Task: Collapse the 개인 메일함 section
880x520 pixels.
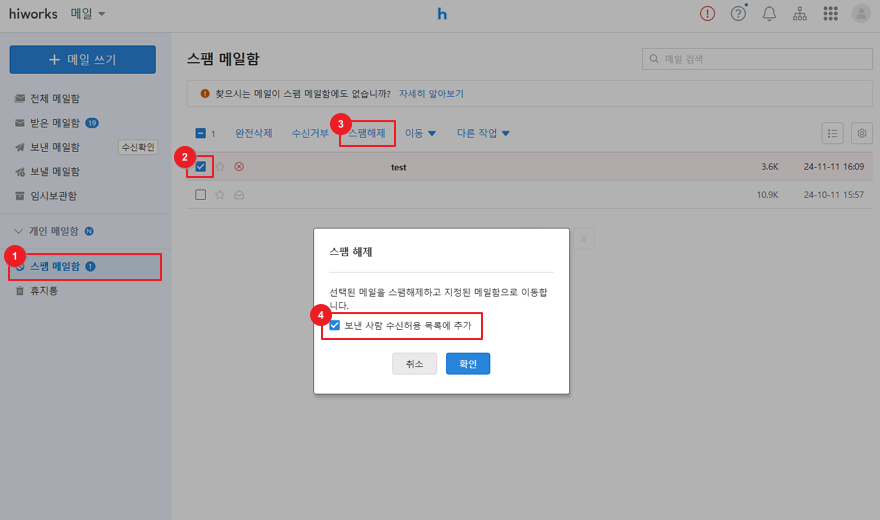Action: [19, 231]
